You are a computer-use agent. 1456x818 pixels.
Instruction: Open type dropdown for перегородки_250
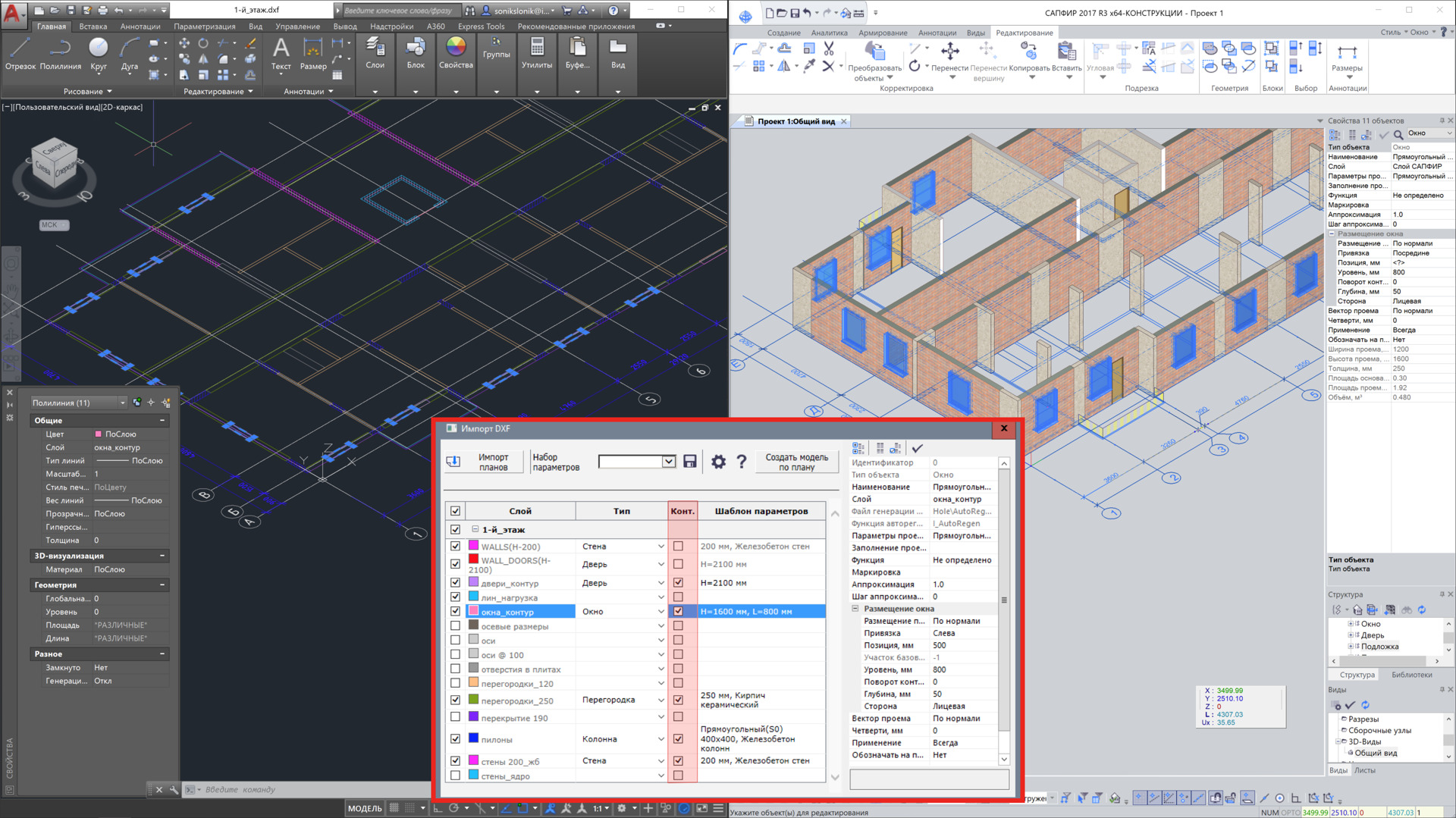click(661, 700)
